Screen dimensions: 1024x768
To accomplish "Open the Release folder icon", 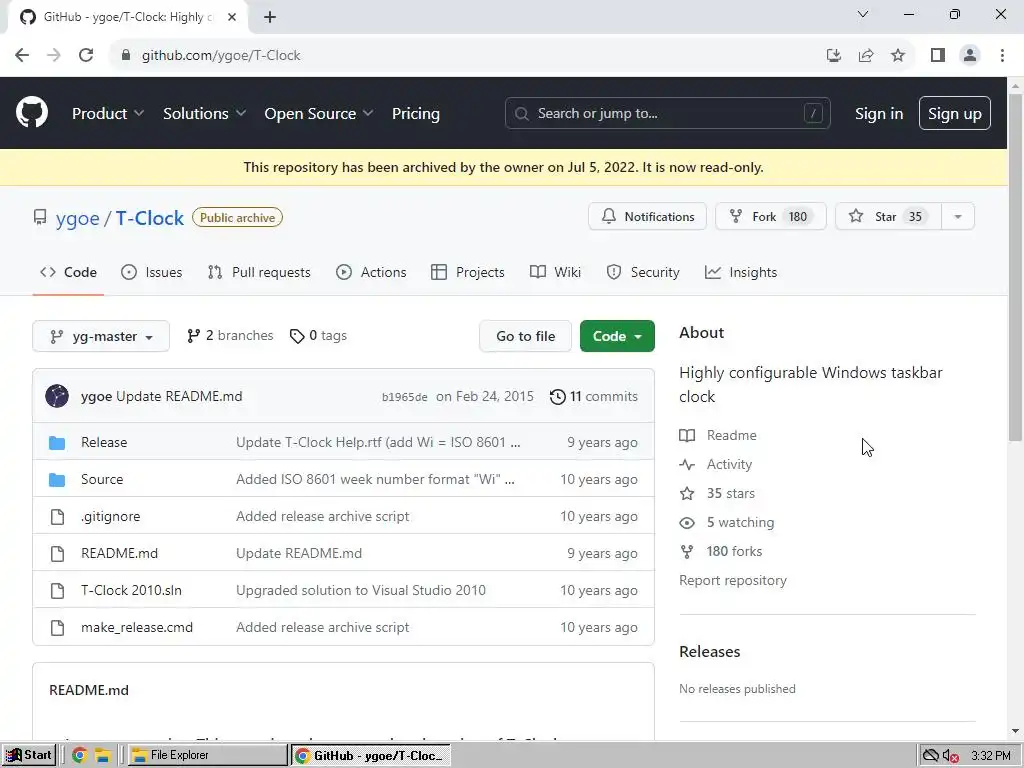I will point(57,443).
